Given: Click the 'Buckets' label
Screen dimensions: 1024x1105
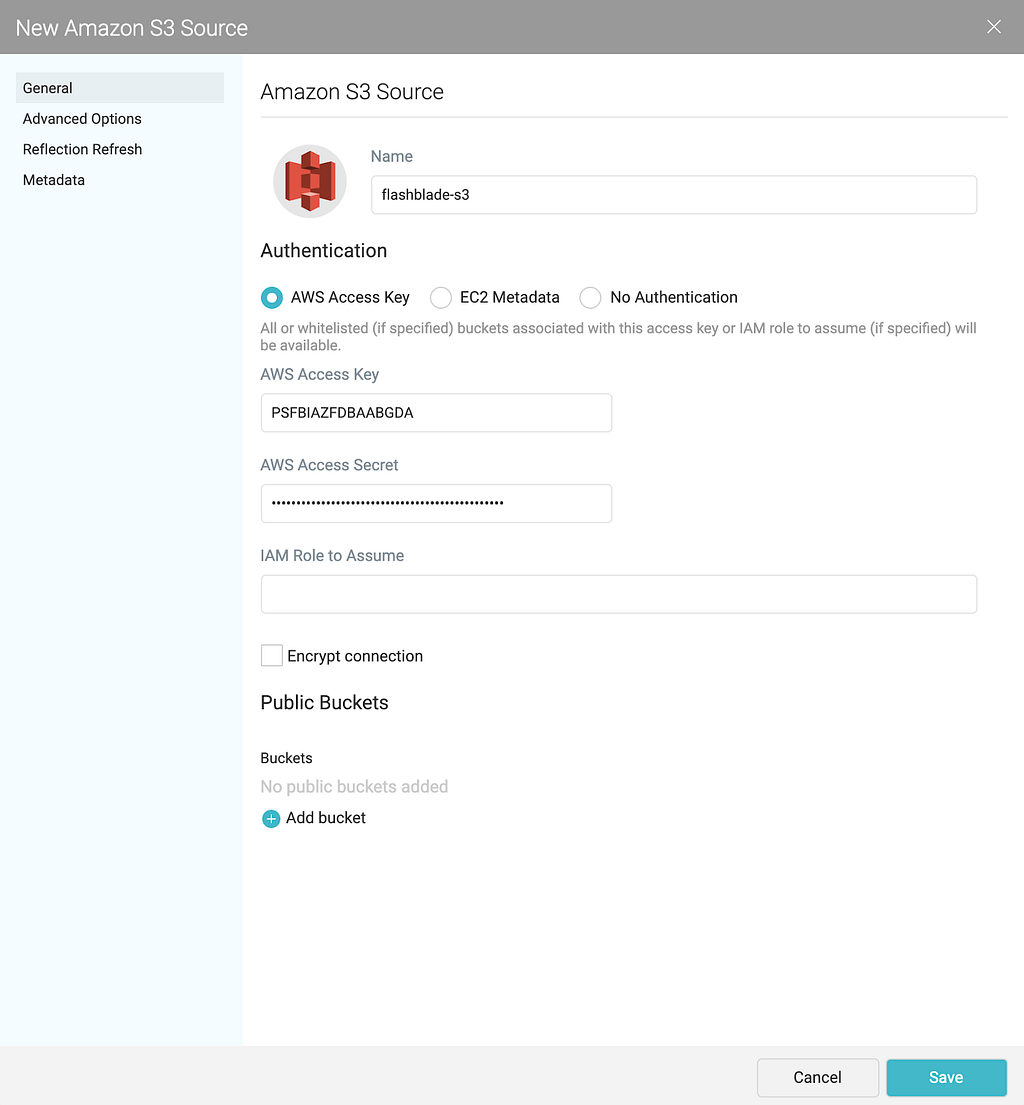Looking at the screenshot, I should coord(286,758).
